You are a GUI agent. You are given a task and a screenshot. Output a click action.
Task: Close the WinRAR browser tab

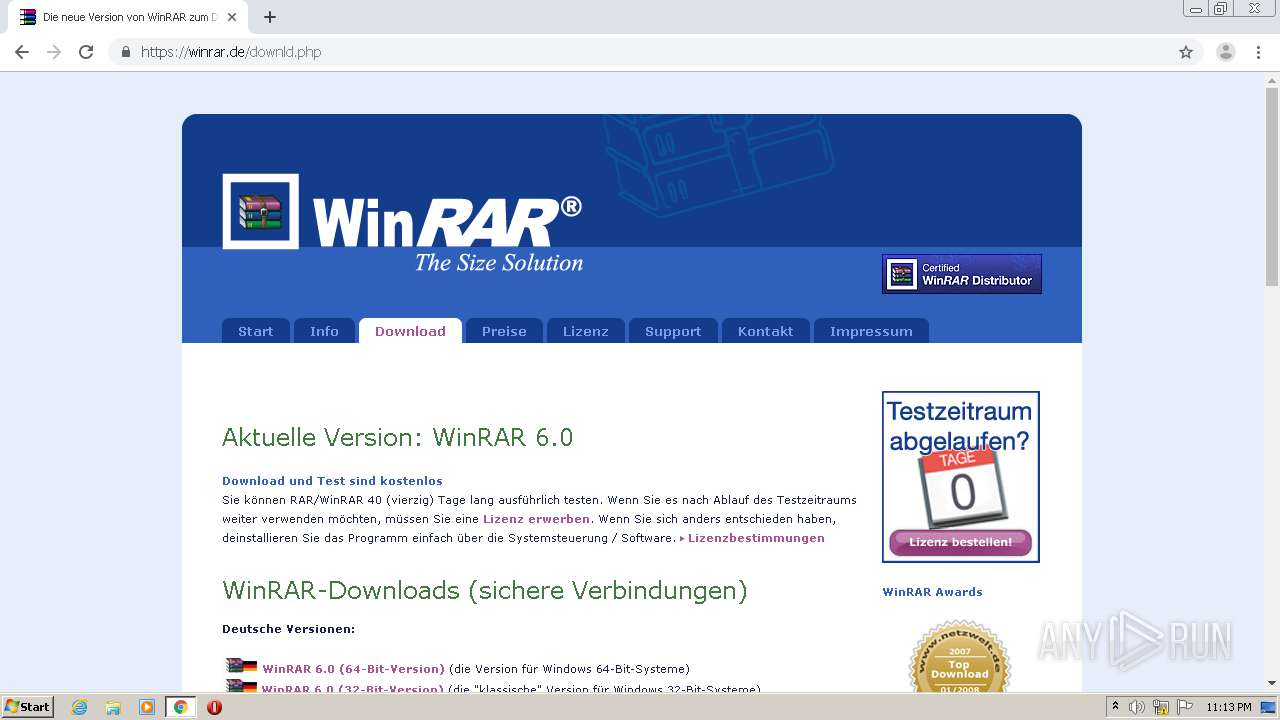pos(232,17)
